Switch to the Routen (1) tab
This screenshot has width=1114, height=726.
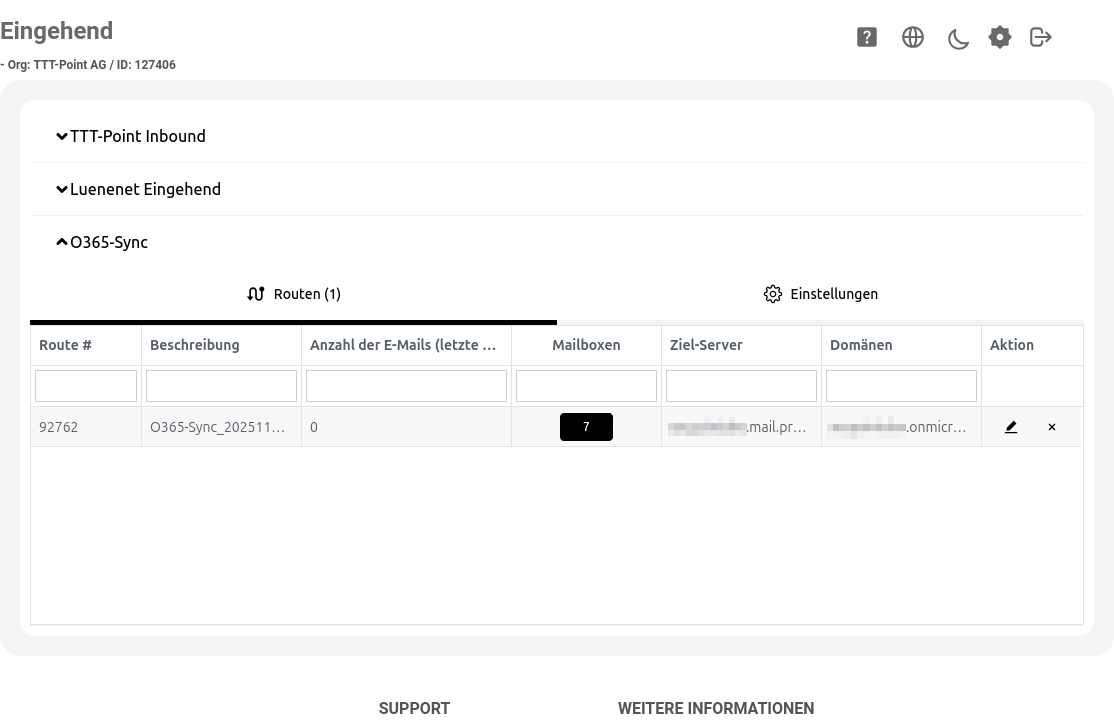click(x=294, y=294)
